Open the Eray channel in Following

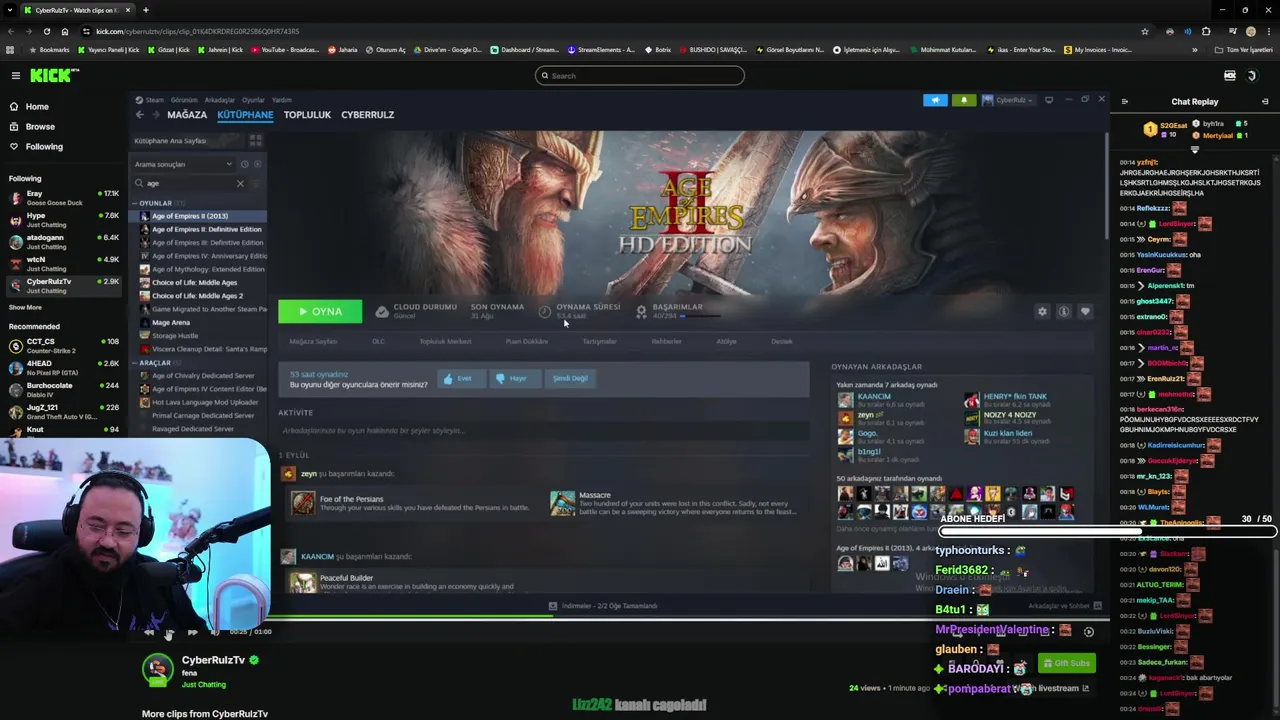point(62,197)
